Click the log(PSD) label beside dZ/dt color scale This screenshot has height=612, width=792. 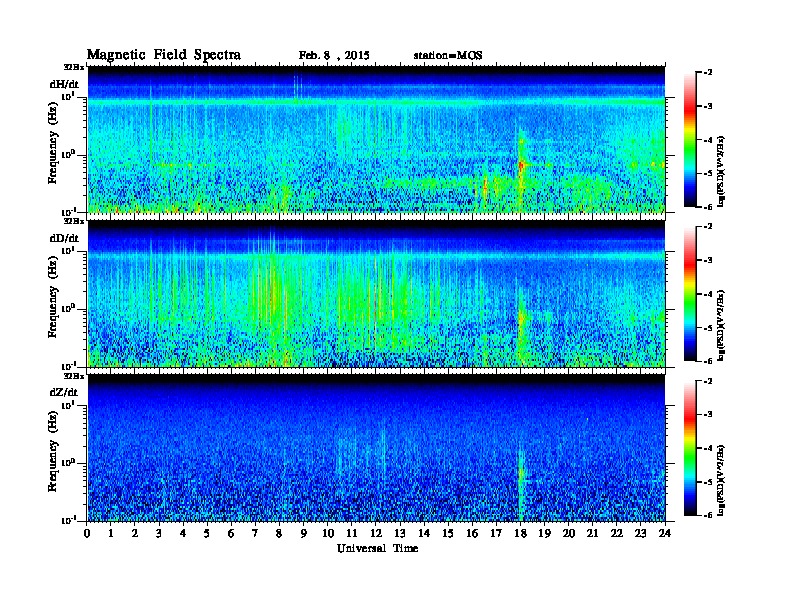(x=722, y=480)
